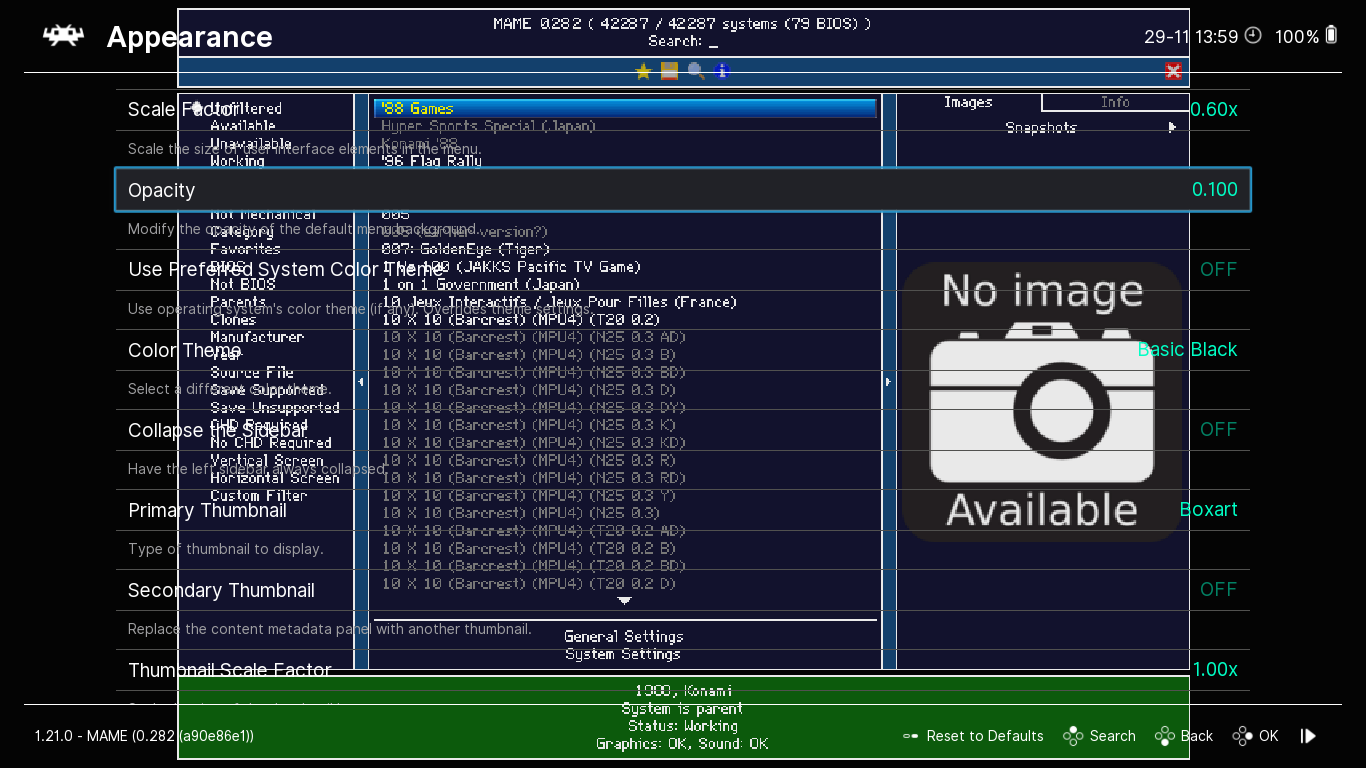Toggle Secondary Thumbnail OFF value
This screenshot has height=768, width=1366.
point(1218,590)
